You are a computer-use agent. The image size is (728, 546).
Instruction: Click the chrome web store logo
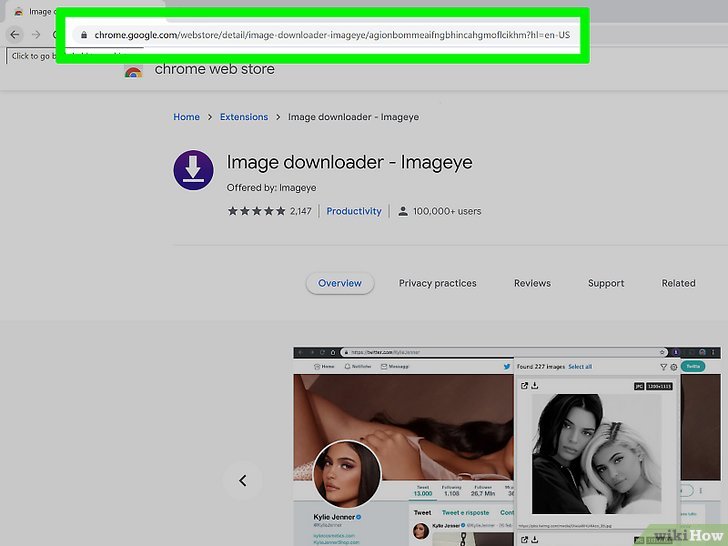click(133, 71)
